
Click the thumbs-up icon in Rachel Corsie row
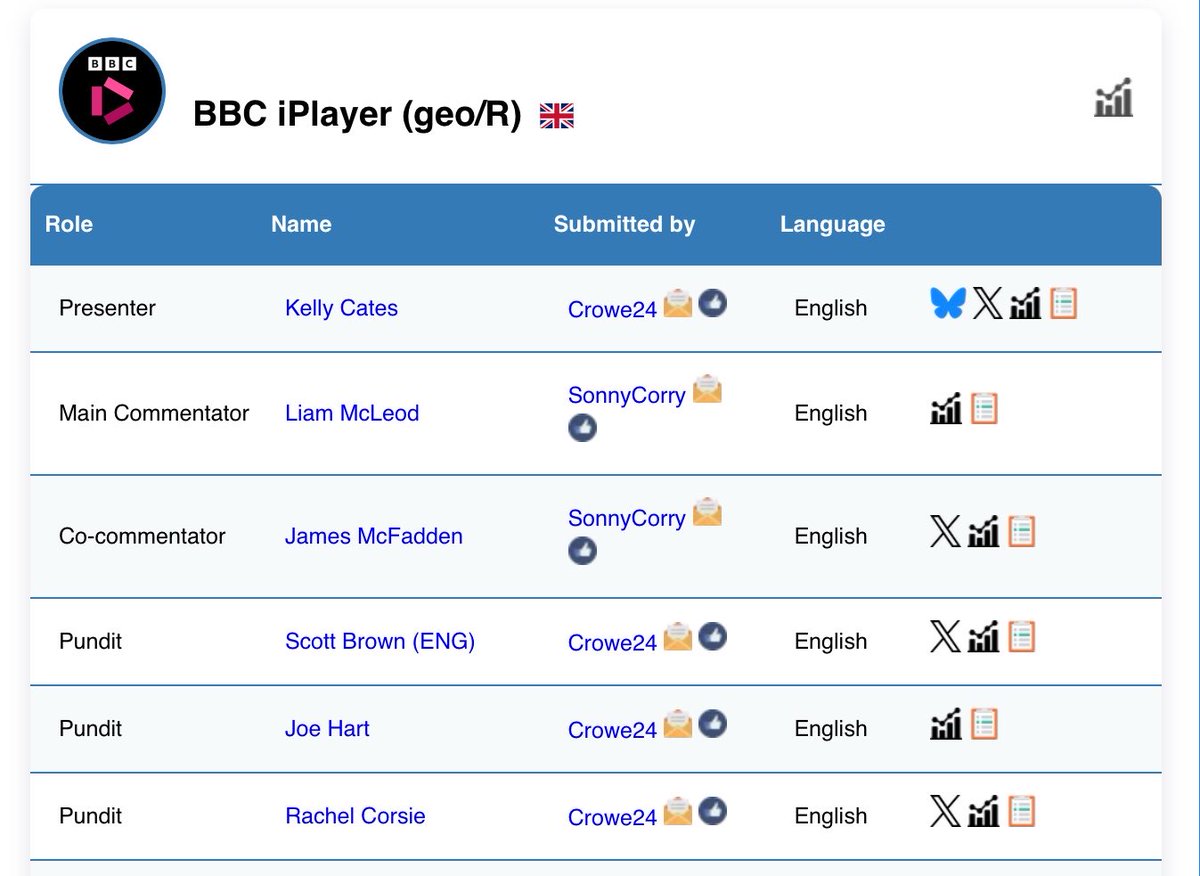point(712,810)
